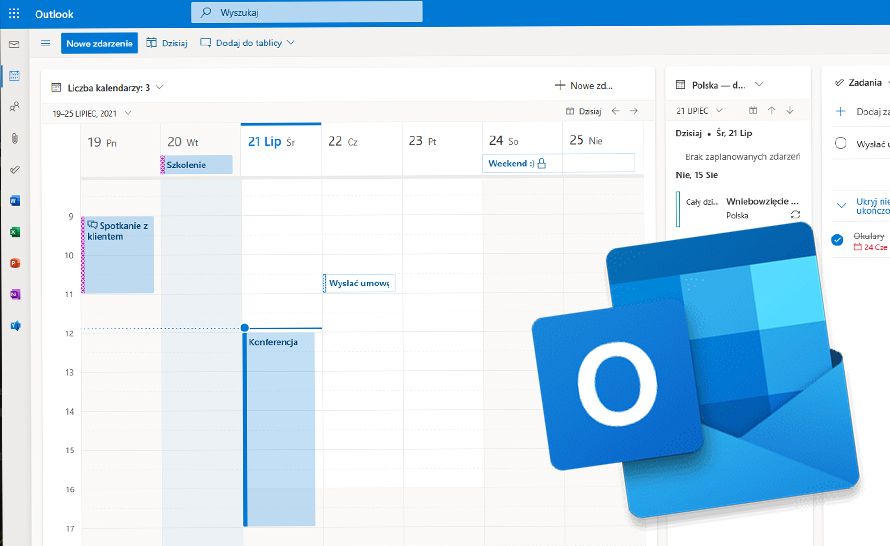Click the plus icon to add task
The height and width of the screenshot is (546, 890).
point(841,111)
